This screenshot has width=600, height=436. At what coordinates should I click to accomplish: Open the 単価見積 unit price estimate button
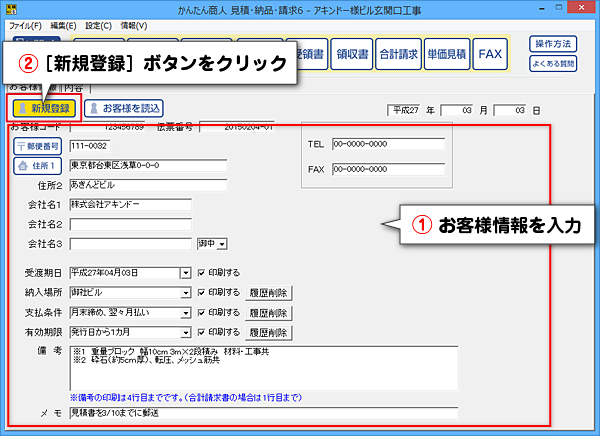tap(446, 53)
